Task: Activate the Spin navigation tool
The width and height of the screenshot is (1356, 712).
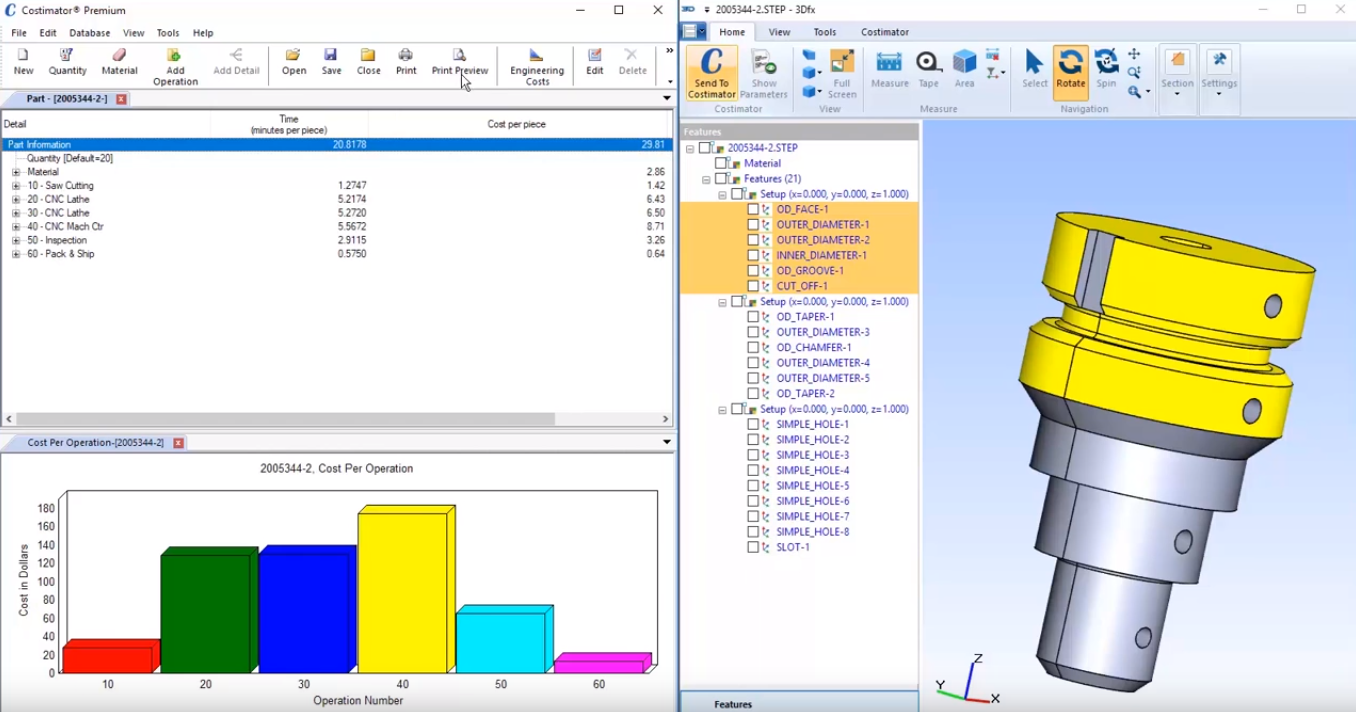Action: click(x=1106, y=69)
